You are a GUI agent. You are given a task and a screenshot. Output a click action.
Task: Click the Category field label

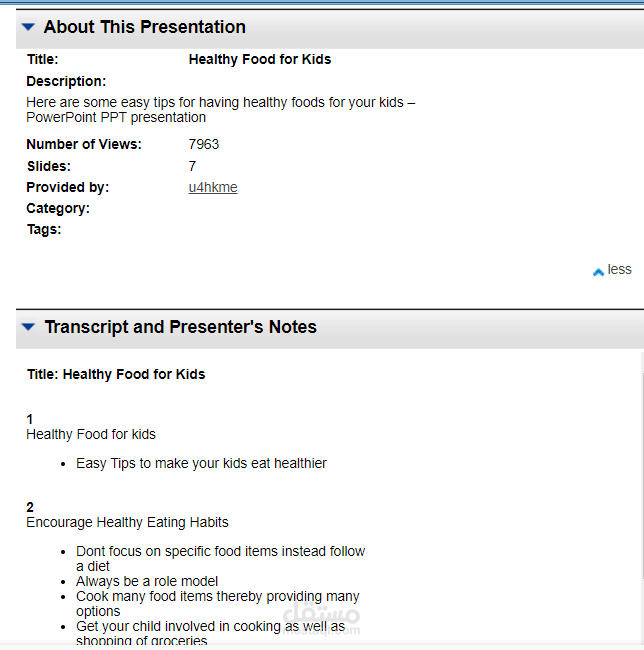[x=58, y=208]
